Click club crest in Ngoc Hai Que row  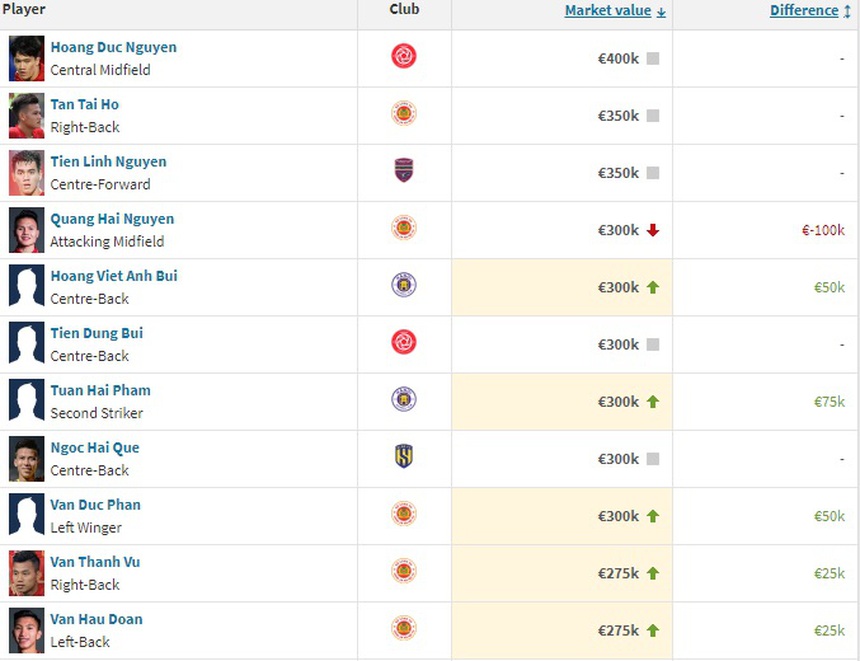click(x=404, y=457)
